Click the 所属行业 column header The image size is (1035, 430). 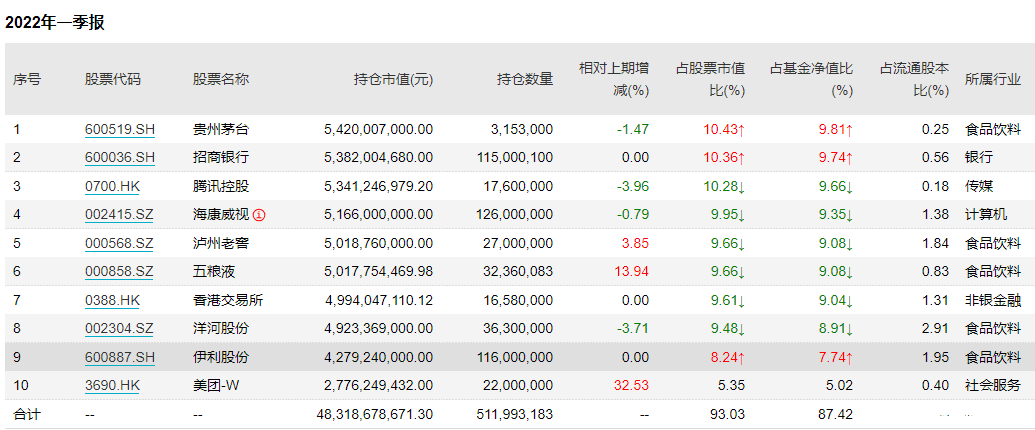click(x=993, y=80)
